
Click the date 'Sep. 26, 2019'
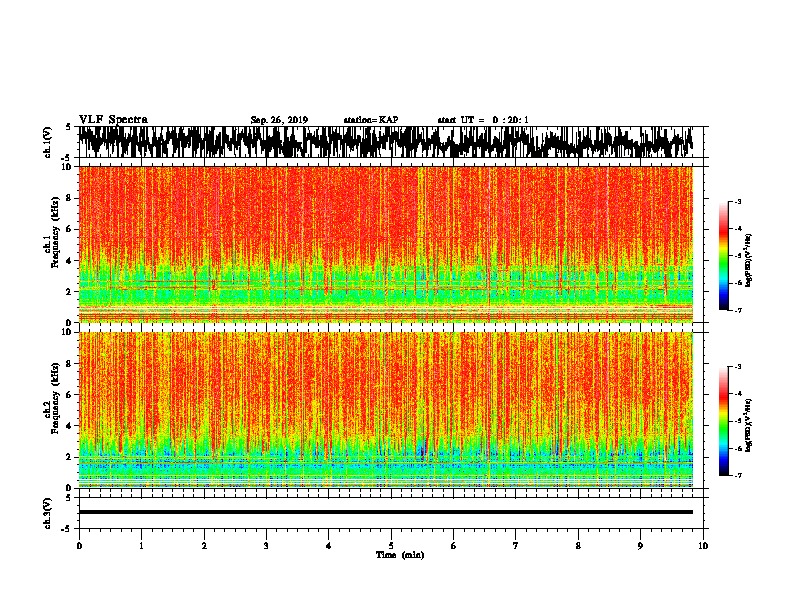coord(279,120)
